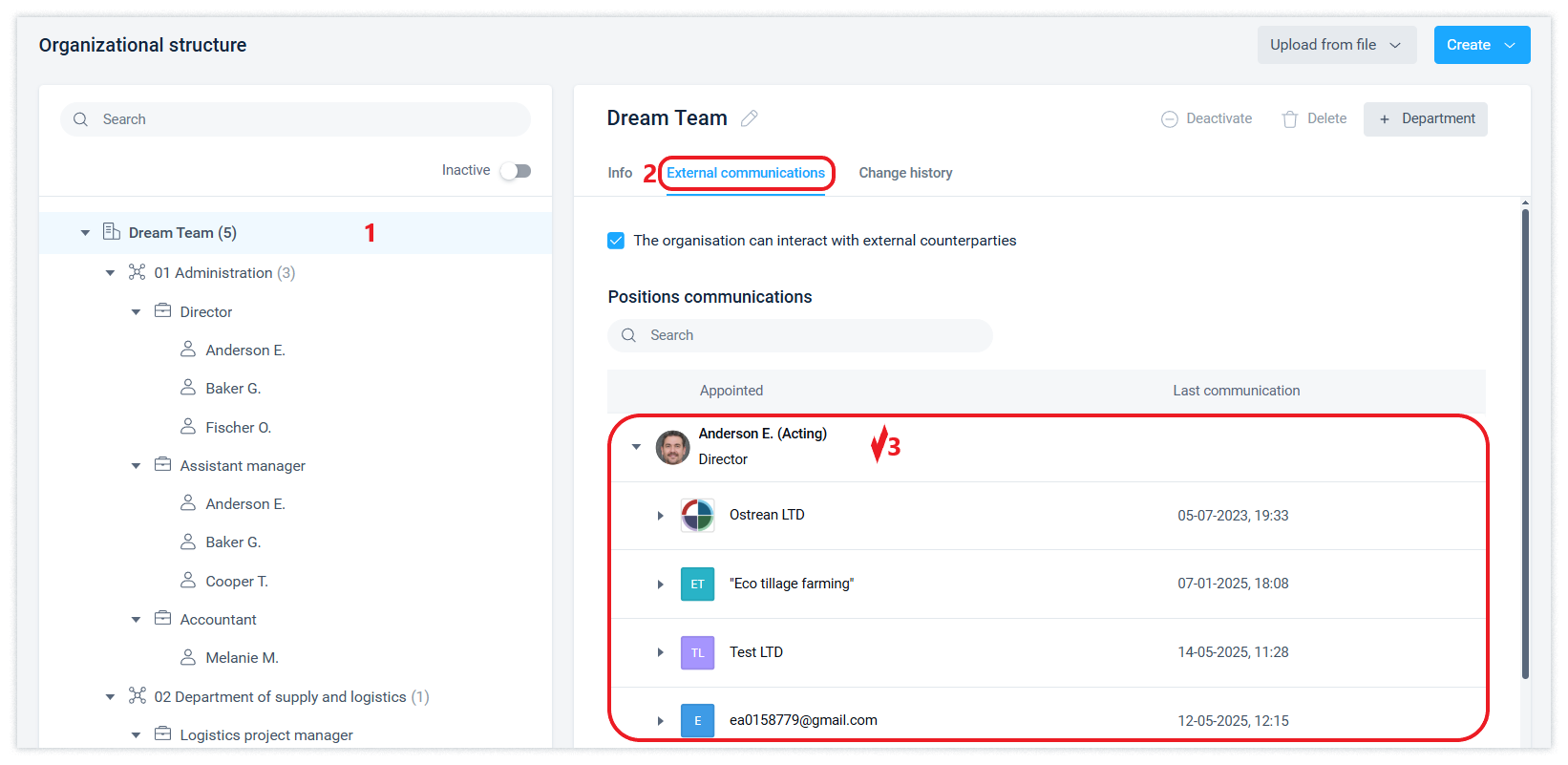Switch to the Info tab
Image resolution: width=1568 pixels, height=765 pixels.
tap(620, 173)
